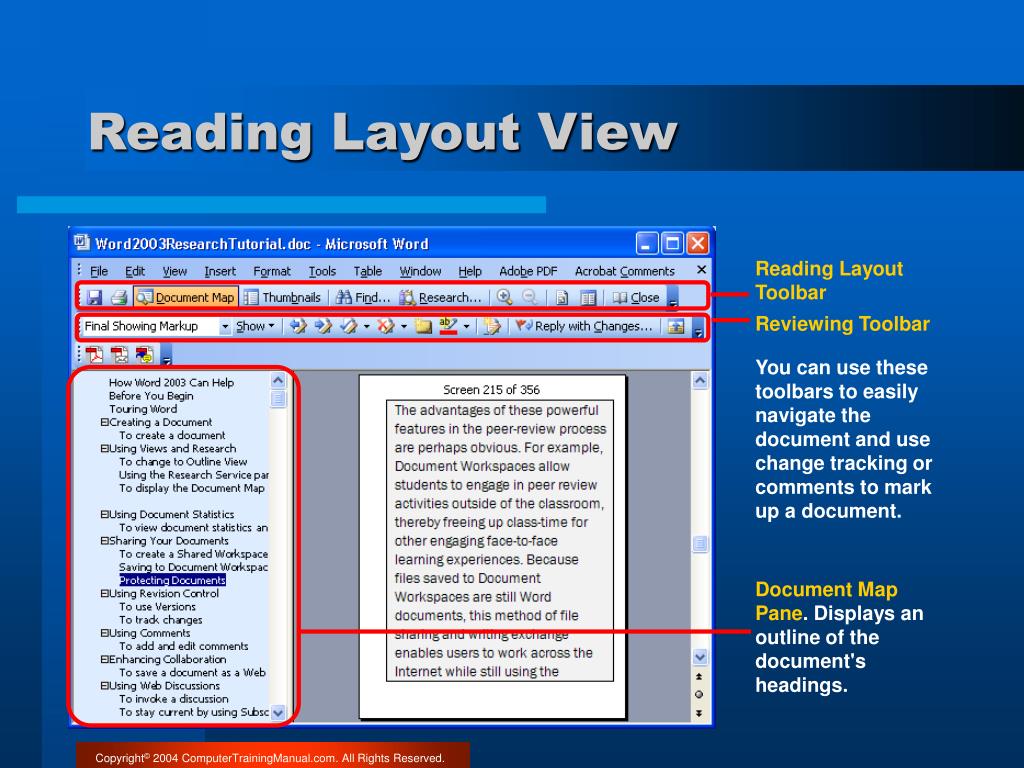Toggle the Thumbnails pane button
Viewport: 1024px width, 768px height.
tap(282, 298)
